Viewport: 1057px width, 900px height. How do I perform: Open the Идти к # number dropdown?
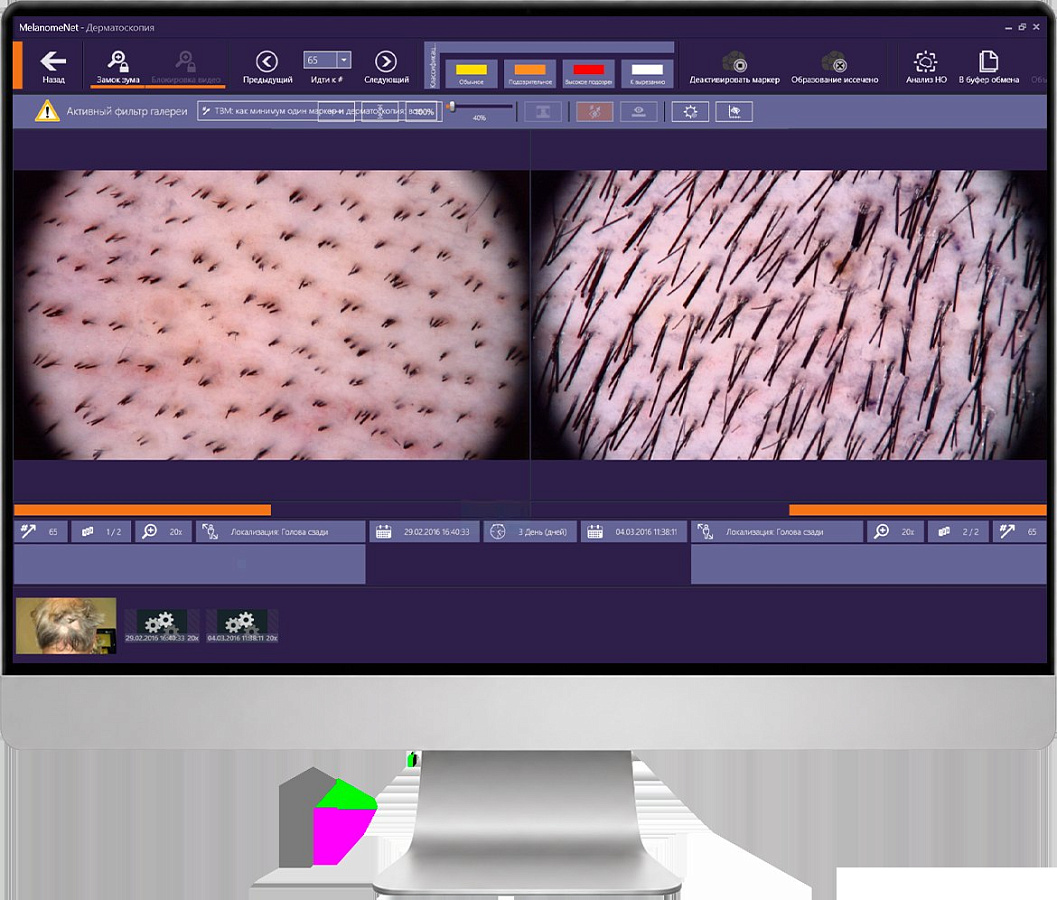point(344,60)
